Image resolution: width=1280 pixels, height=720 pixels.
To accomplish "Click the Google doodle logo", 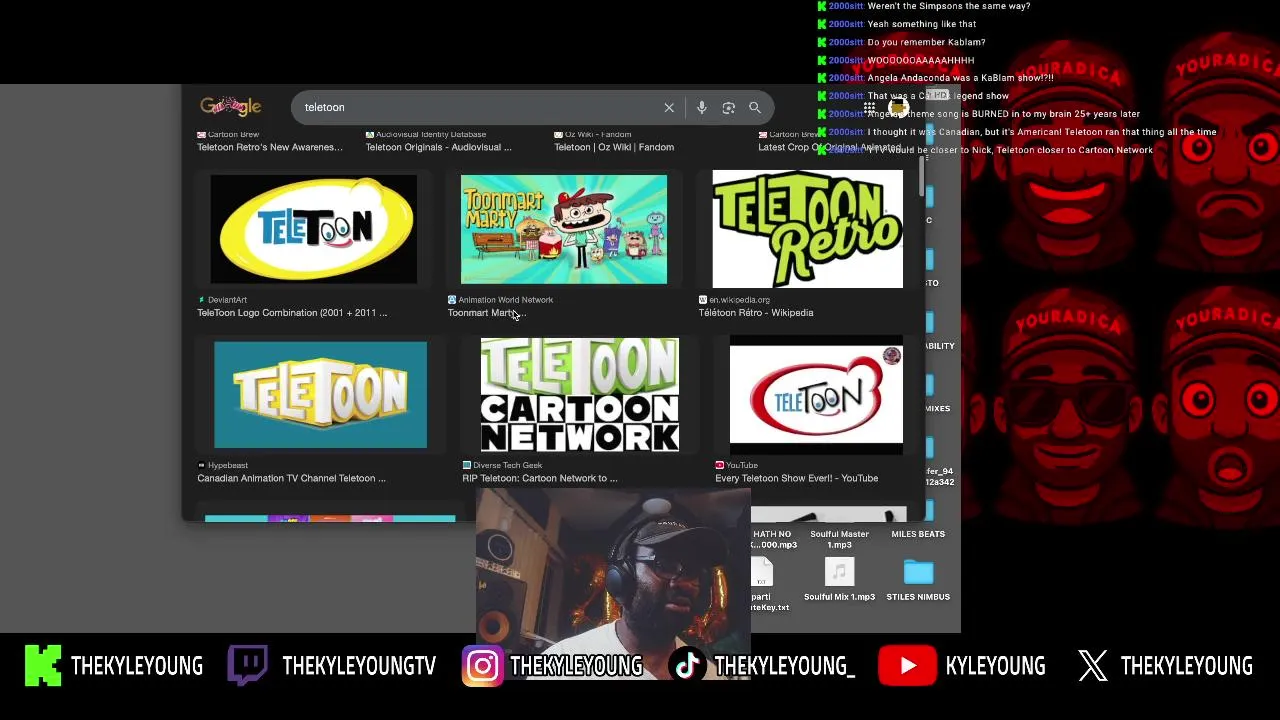I will (230, 107).
